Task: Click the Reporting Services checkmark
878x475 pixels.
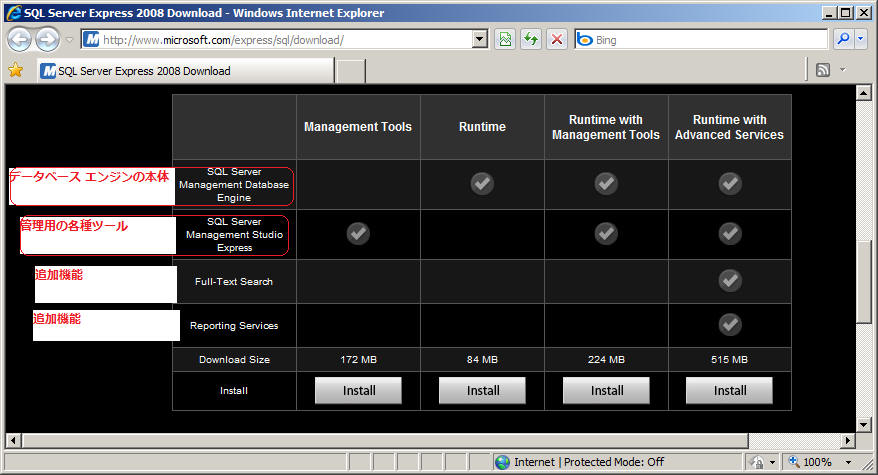Action: [x=730, y=324]
